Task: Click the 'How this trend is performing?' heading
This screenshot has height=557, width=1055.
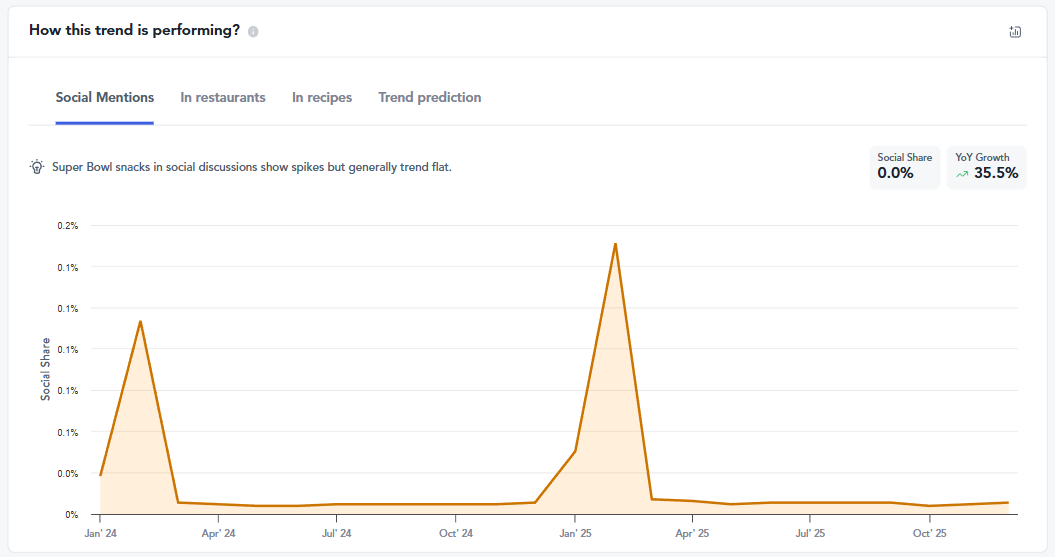Action: coord(134,30)
